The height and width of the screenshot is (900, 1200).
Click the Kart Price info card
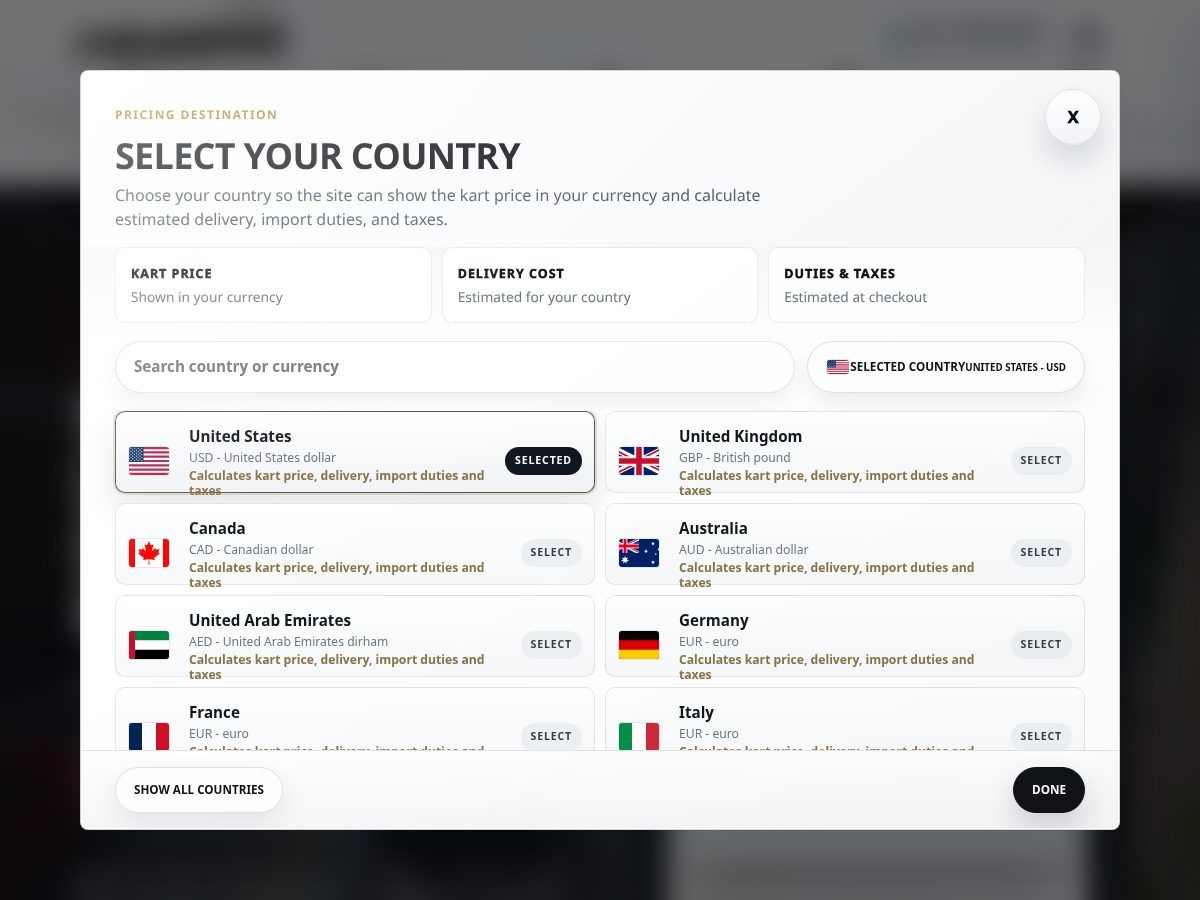(273, 285)
